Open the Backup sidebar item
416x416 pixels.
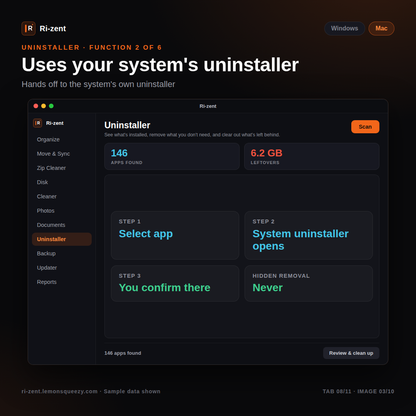pyautogui.click(x=46, y=254)
